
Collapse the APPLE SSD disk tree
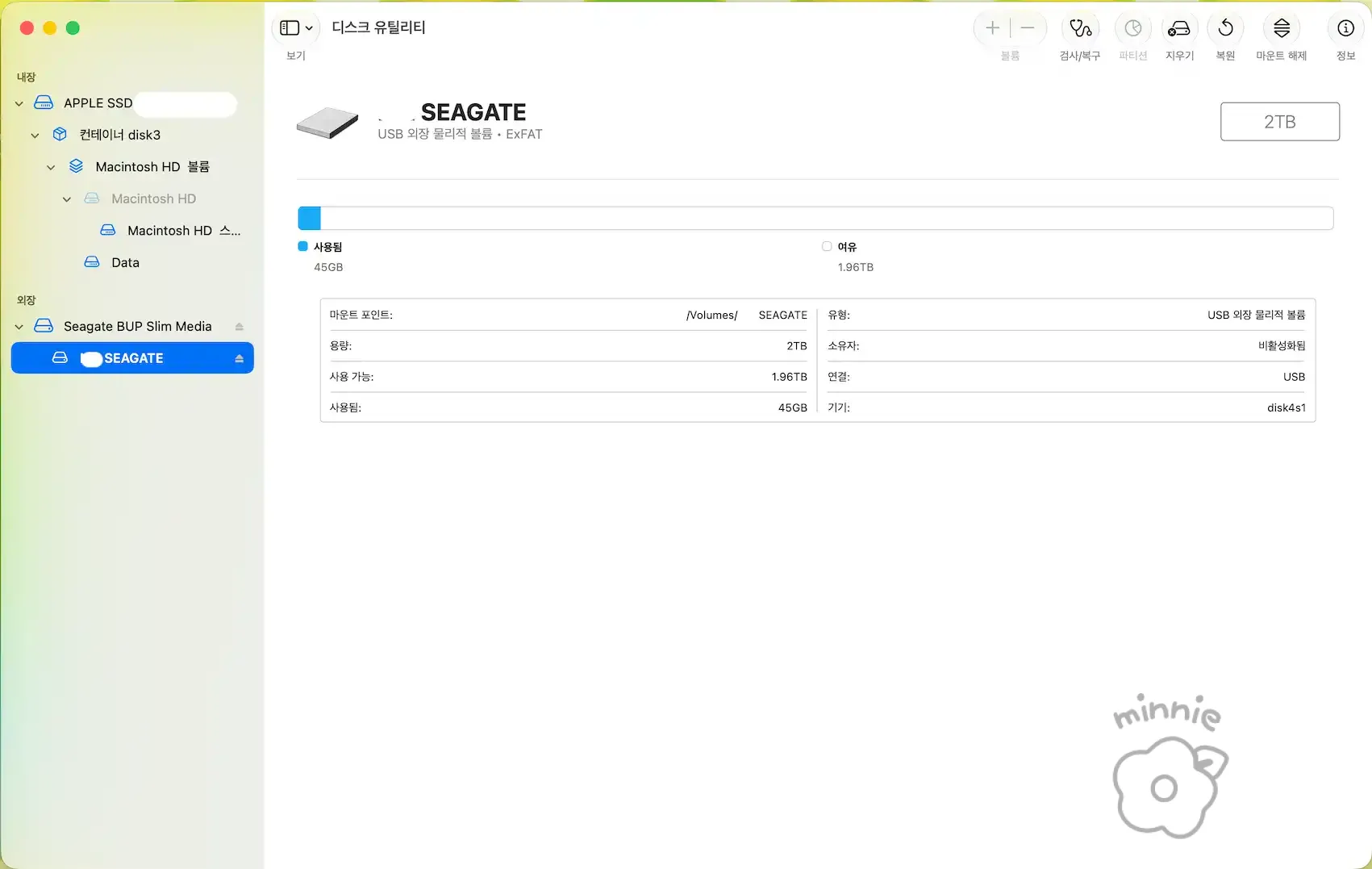(19, 103)
